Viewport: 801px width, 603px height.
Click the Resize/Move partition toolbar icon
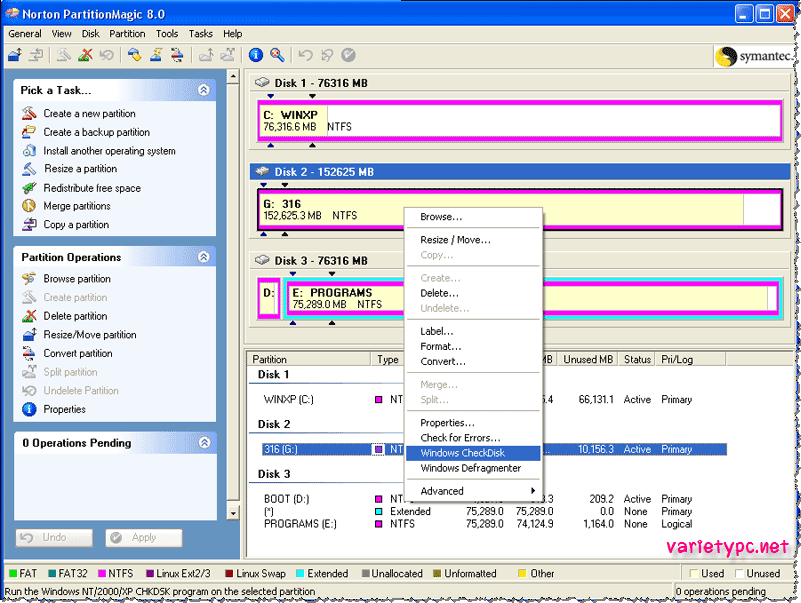point(15,55)
